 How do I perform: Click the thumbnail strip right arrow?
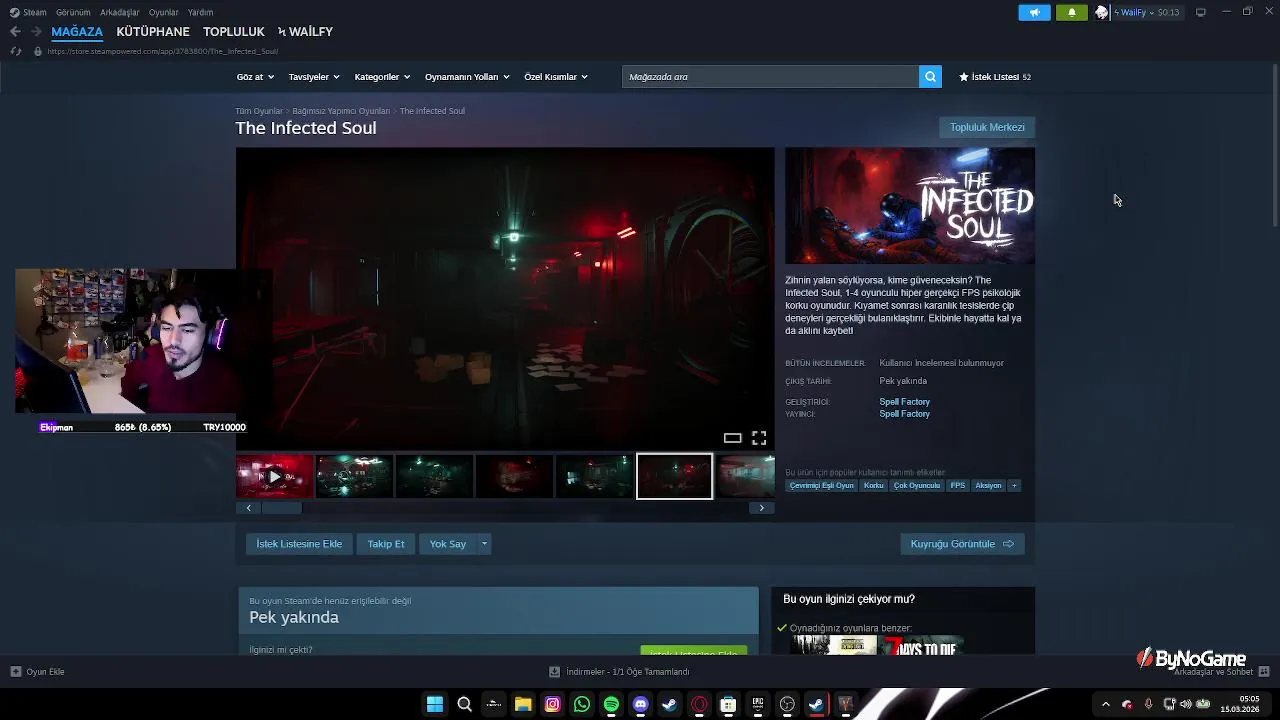(762, 508)
